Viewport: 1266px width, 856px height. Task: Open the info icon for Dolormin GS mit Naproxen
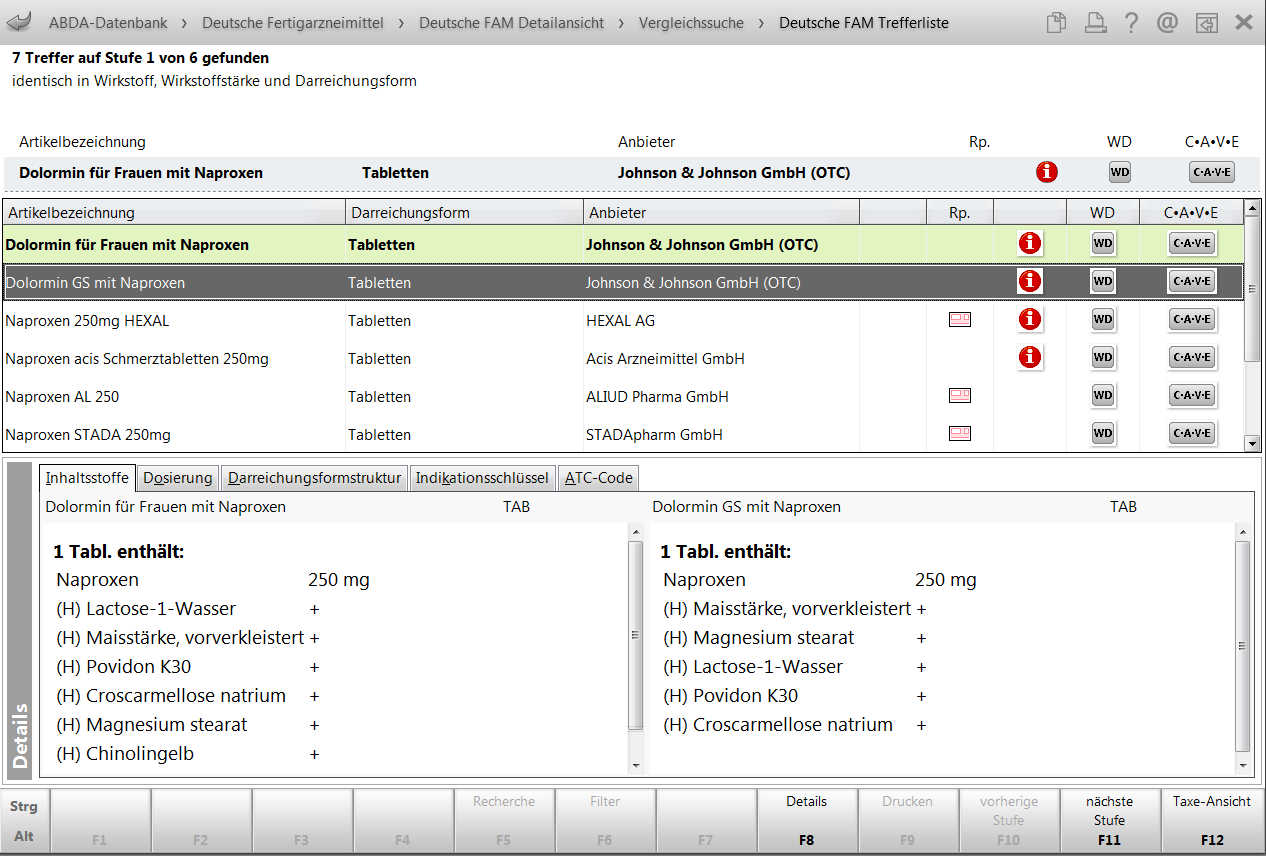(1030, 281)
